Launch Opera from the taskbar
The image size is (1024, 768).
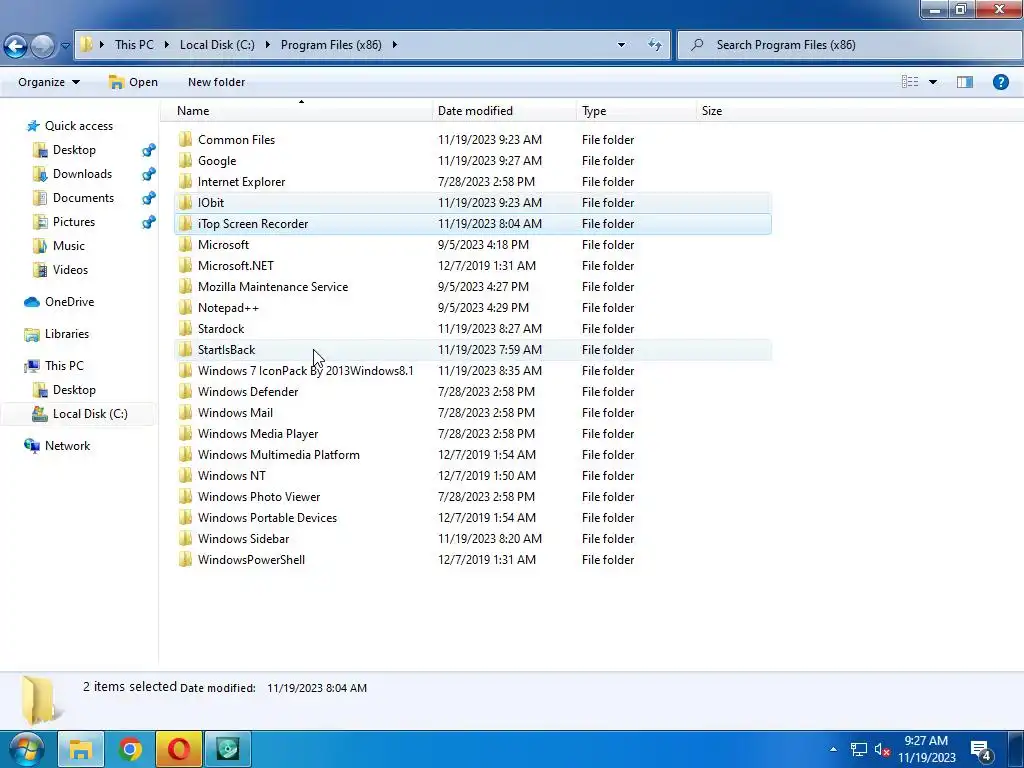pos(179,749)
